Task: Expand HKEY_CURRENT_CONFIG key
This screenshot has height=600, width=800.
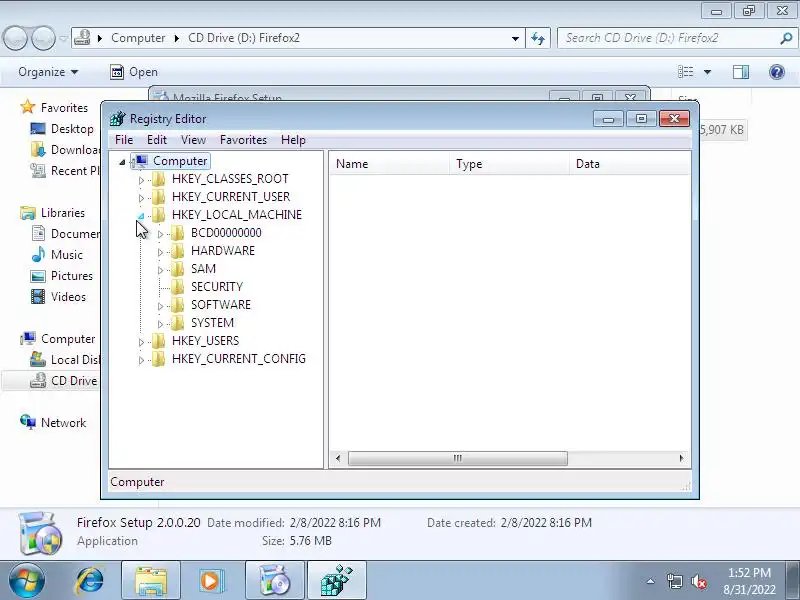Action: click(x=141, y=360)
